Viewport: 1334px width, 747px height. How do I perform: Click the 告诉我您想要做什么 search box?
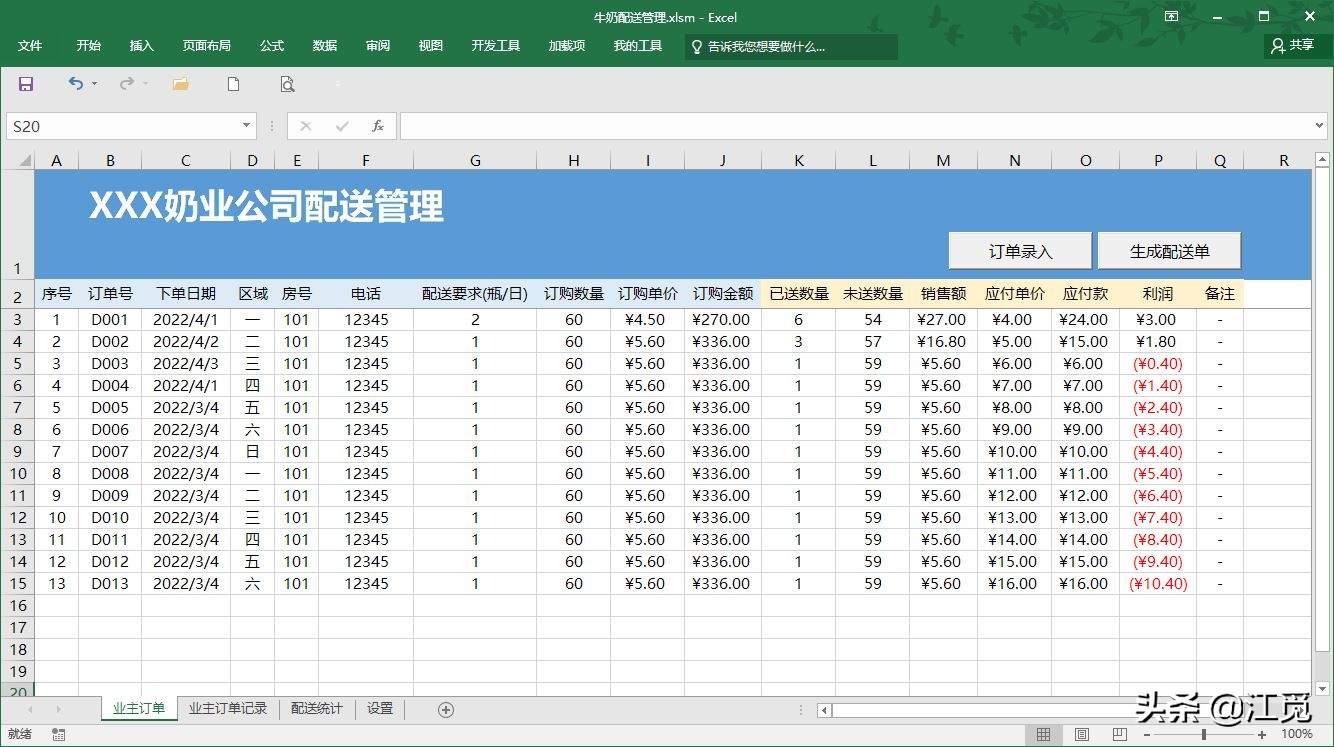(x=791, y=47)
